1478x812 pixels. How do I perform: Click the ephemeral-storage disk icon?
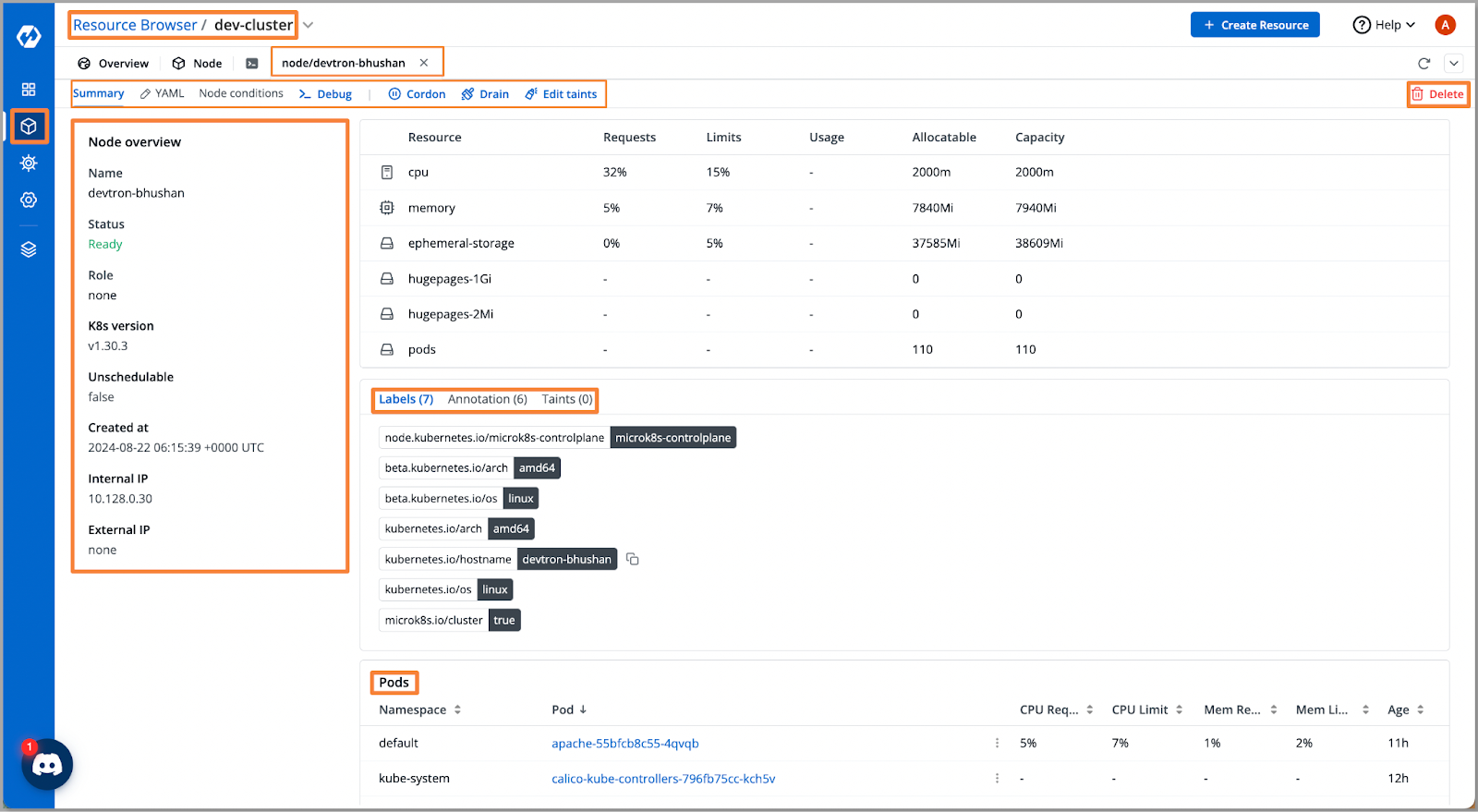387,243
